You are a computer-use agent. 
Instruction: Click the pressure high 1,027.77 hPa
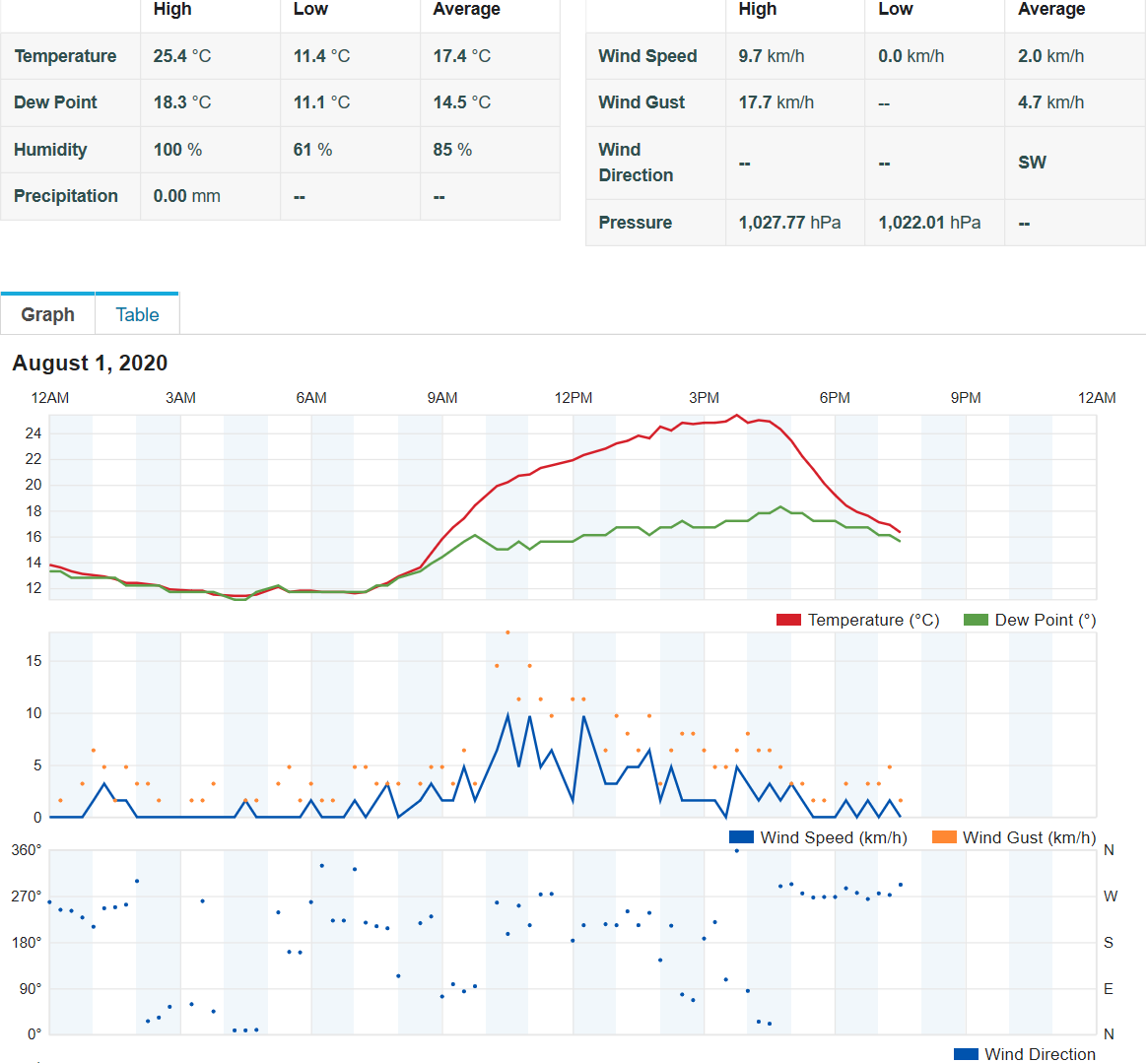(x=790, y=223)
